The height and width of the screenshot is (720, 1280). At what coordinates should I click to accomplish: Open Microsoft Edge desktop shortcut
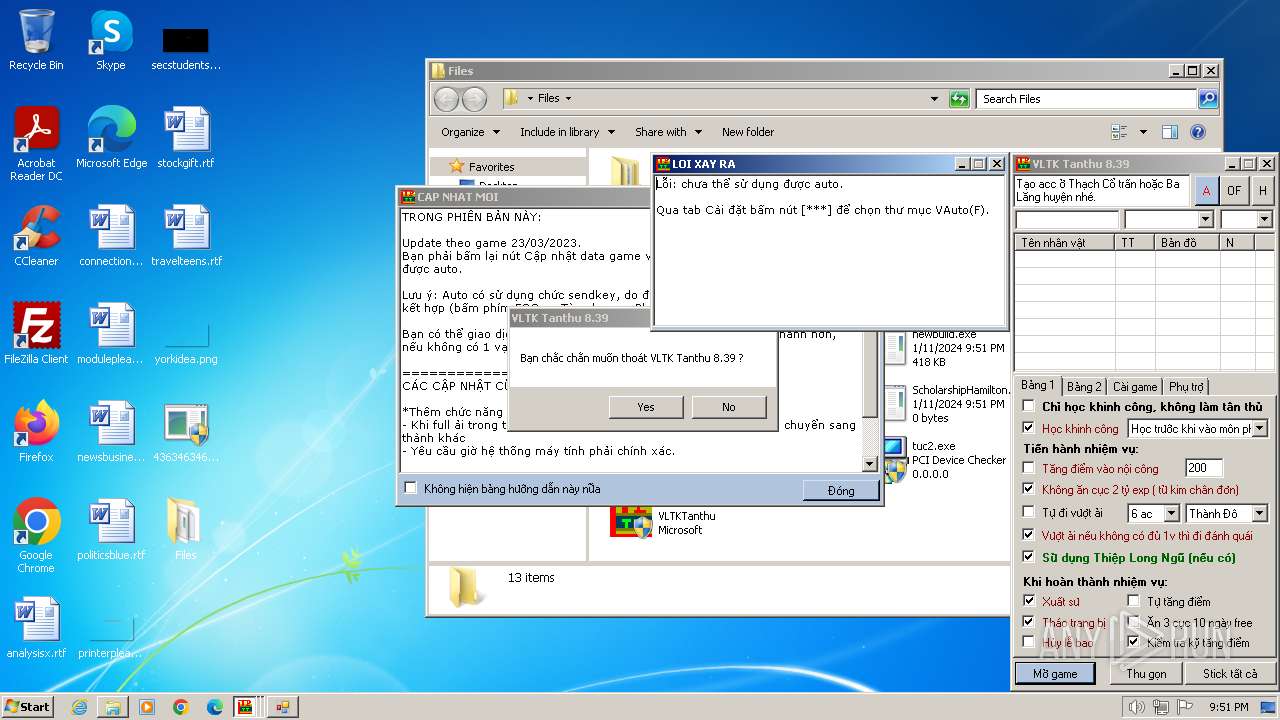coord(111,138)
